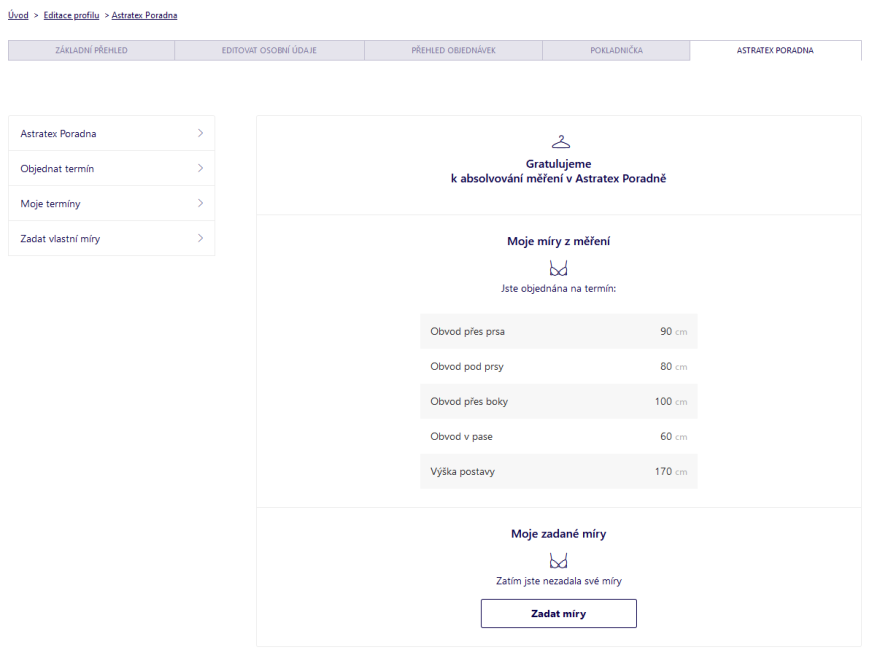The height and width of the screenshot is (658, 880).
Task: Click the Výška postavy label
Action: coord(462,472)
